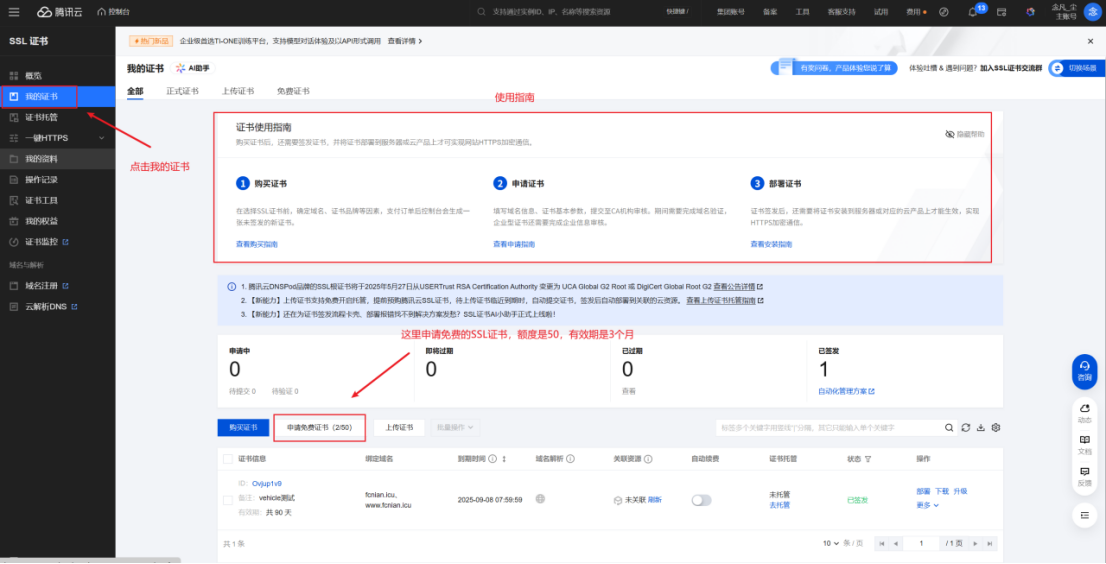Click the card icon next to the bell

1002,12
